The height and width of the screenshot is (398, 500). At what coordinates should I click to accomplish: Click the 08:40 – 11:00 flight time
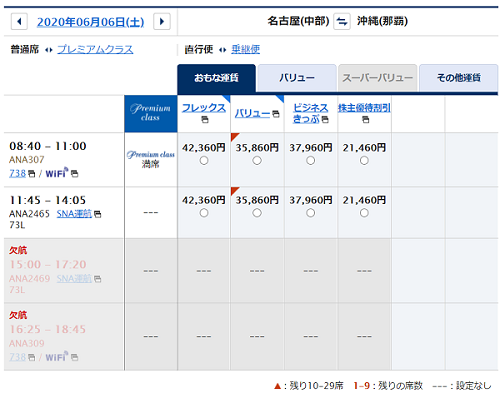(x=48, y=146)
